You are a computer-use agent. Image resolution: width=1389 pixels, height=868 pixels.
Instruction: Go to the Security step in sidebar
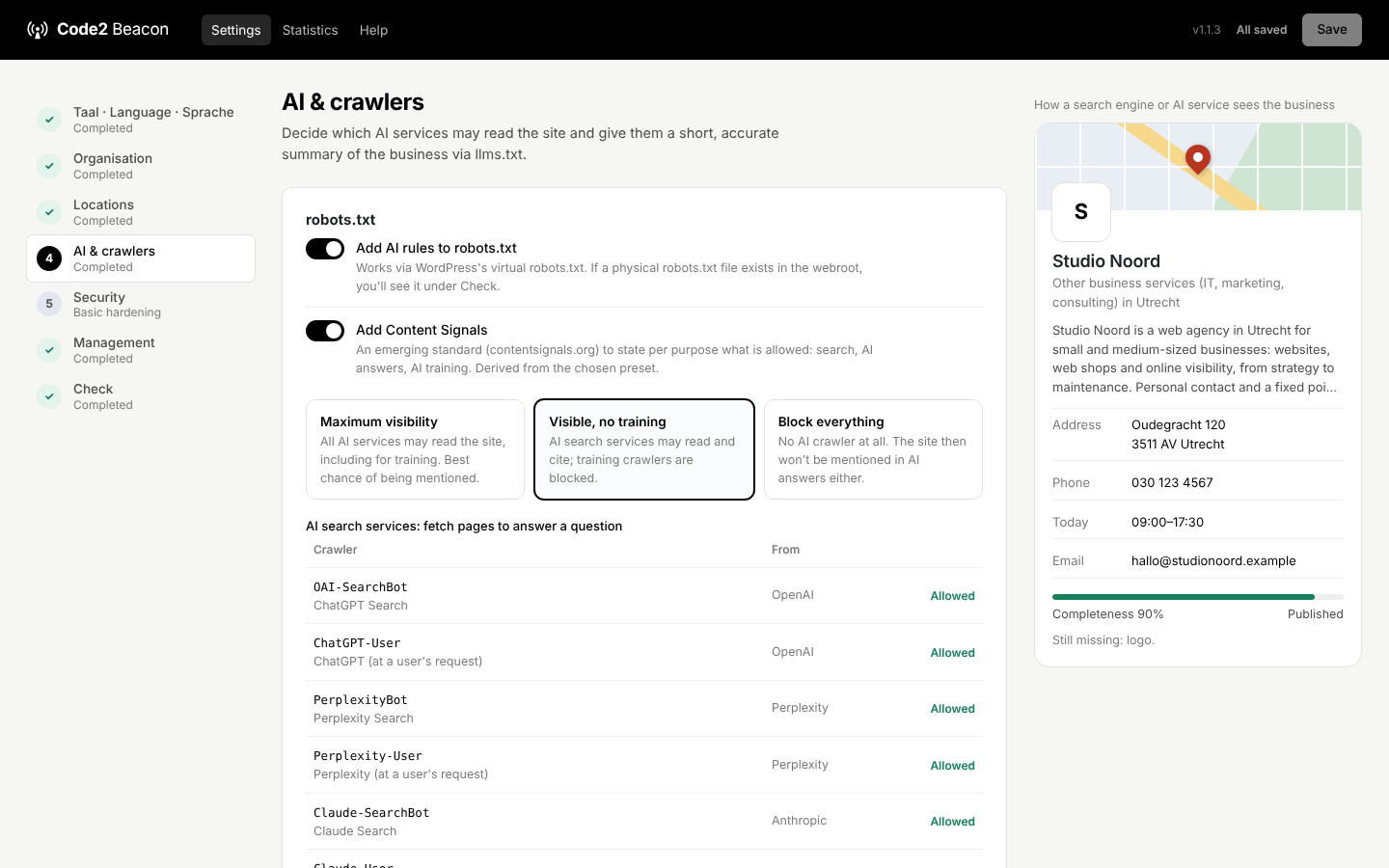point(141,304)
